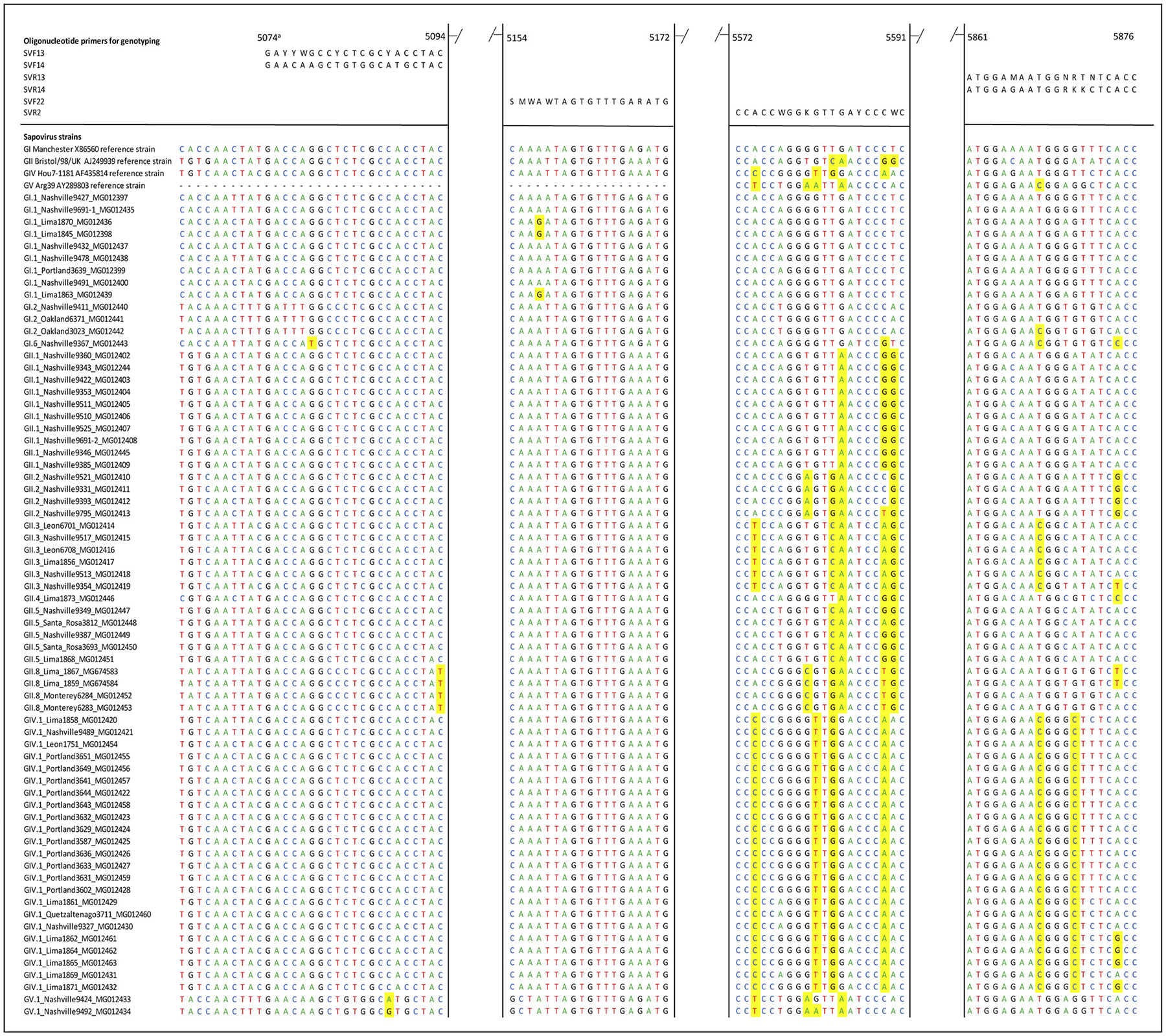
Task: Select GII Bristol/98/UK AJ249939 reference strain
Action: 98,161
